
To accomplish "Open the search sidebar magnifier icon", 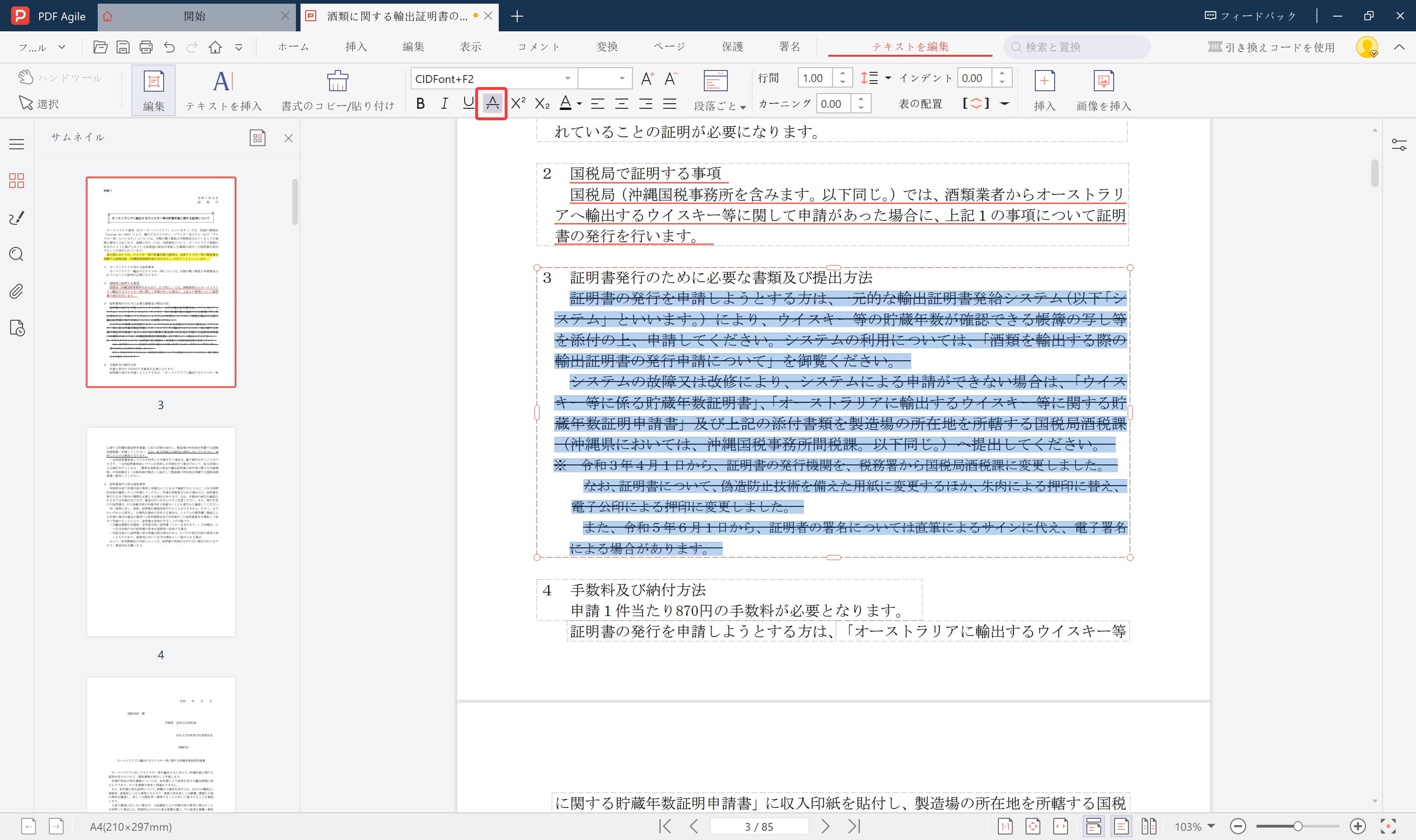I will 16,255.
